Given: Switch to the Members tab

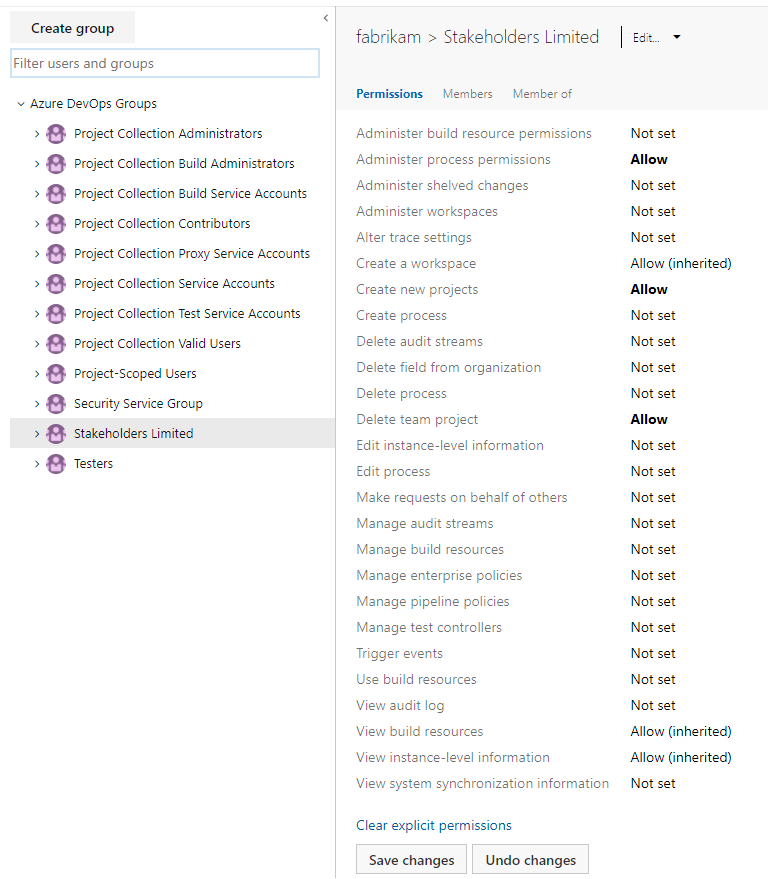Looking at the screenshot, I should click(467, 93).
